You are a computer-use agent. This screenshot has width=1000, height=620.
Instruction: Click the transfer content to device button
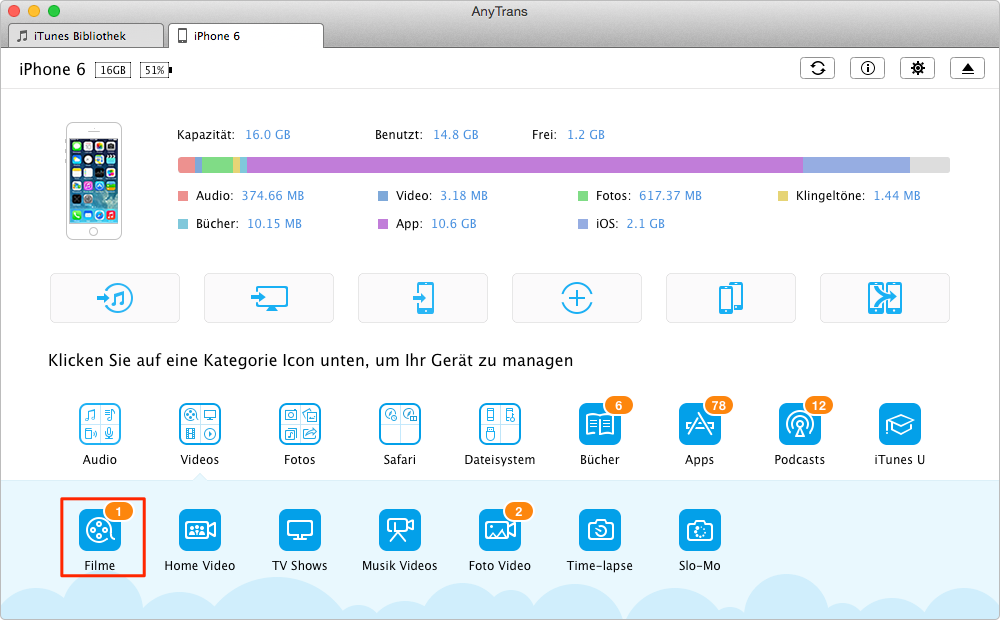coord(423,298)
